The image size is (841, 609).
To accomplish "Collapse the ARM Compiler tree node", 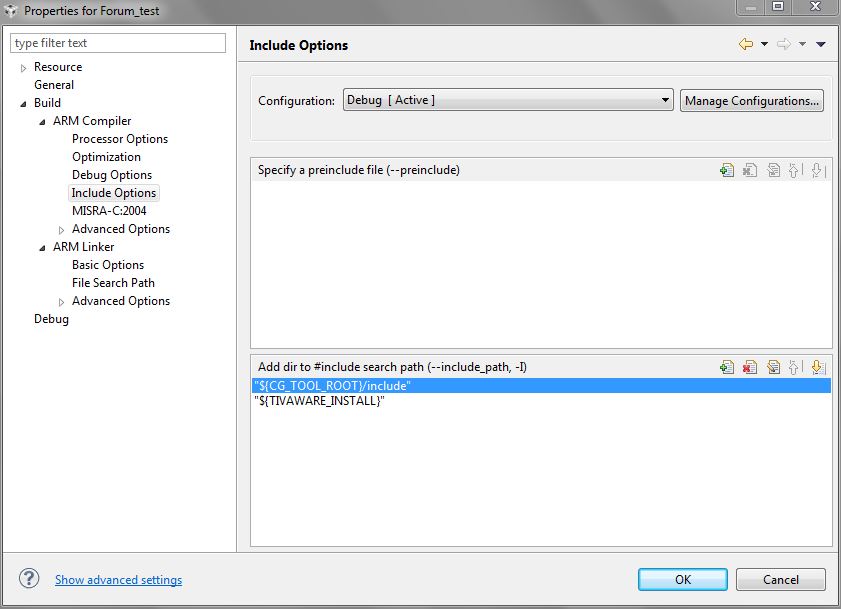I will coord(42,122).
